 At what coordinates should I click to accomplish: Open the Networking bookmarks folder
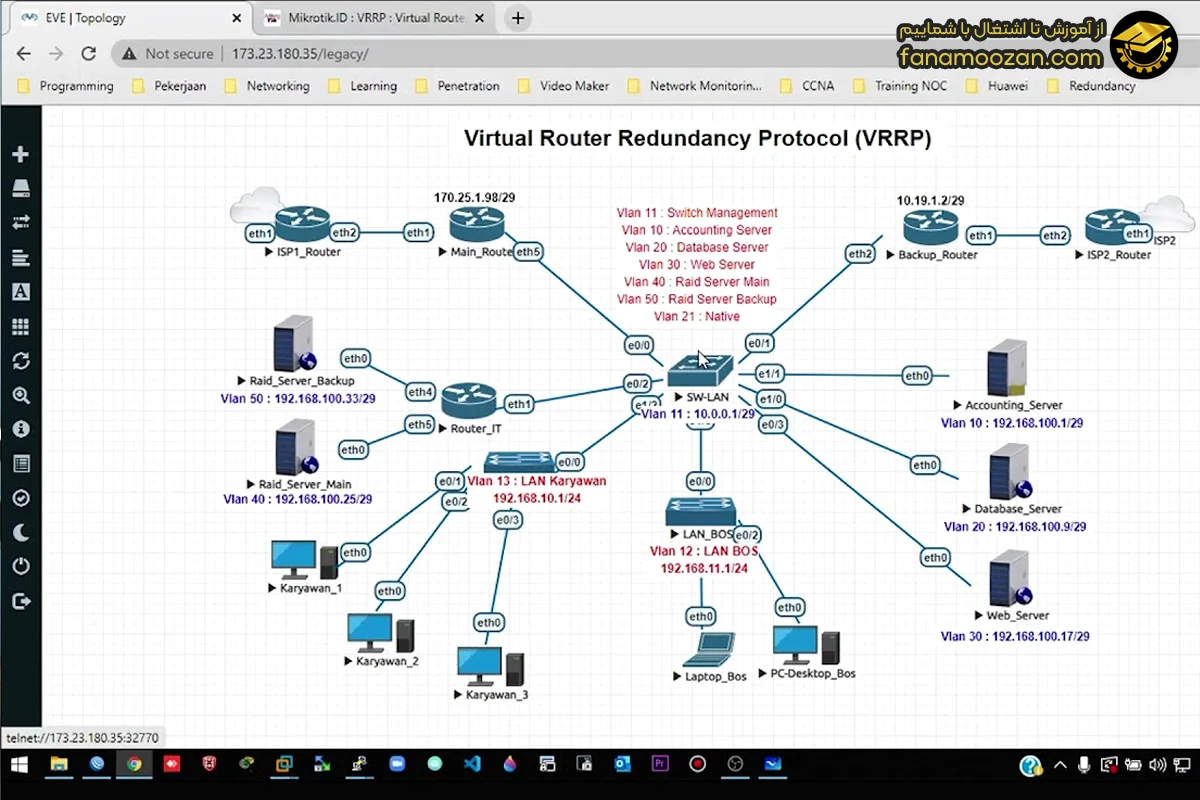click(x=267, y=86)
